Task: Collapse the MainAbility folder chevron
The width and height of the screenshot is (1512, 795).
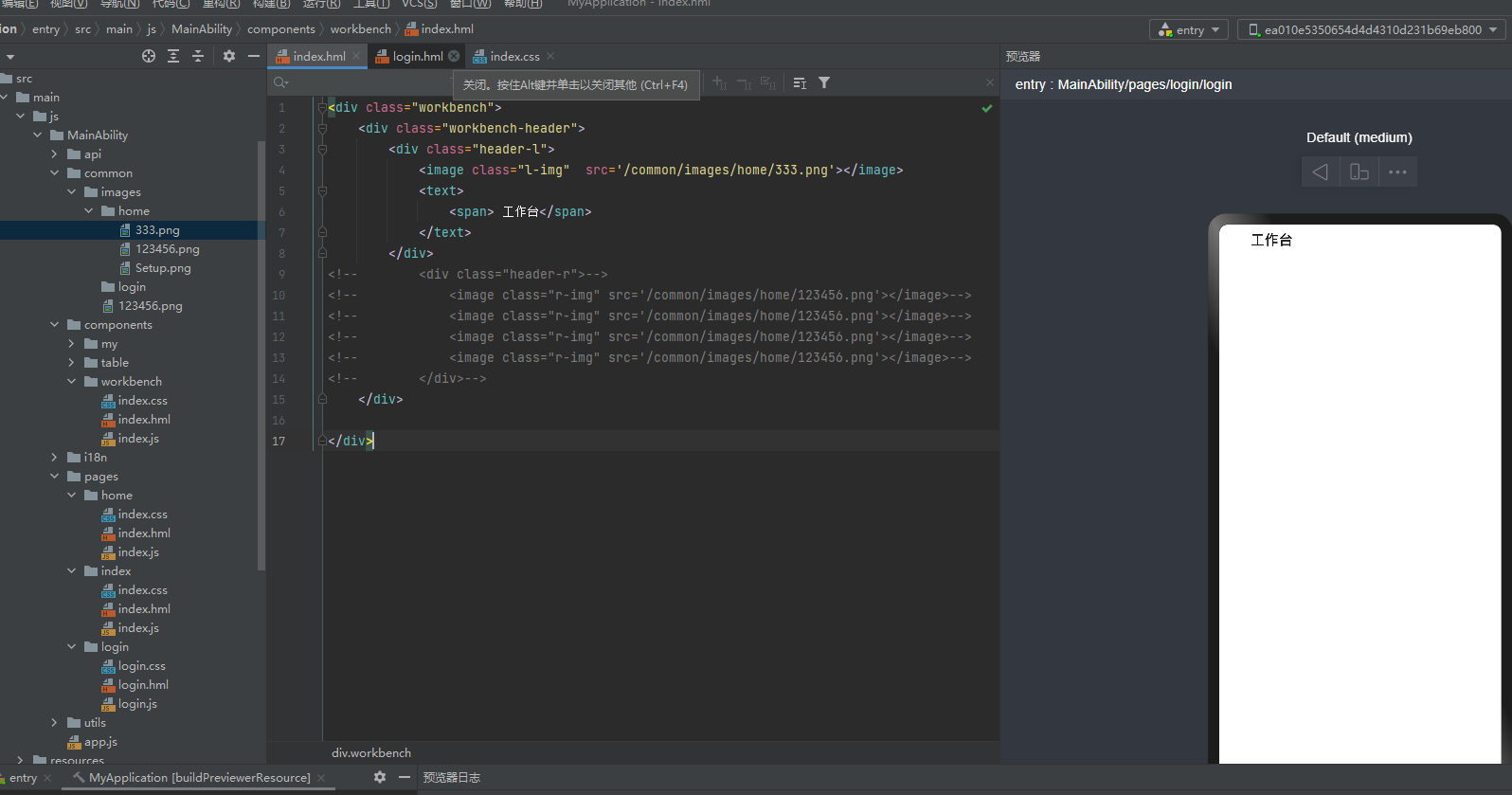Action: (38, 135)
